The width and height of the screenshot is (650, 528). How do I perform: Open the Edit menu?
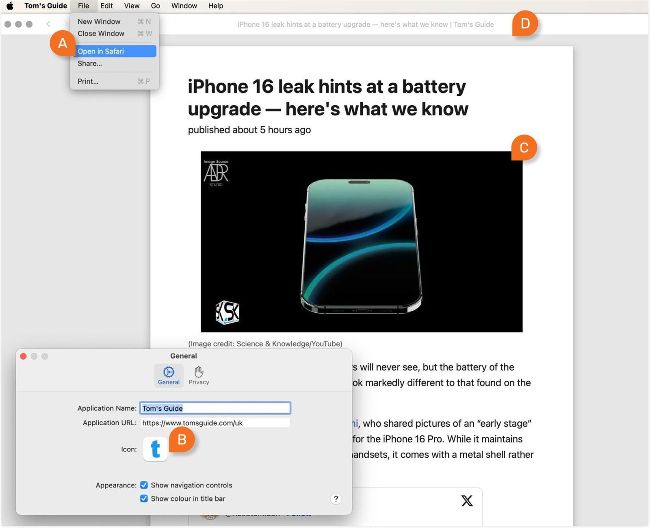coord(106,6)
